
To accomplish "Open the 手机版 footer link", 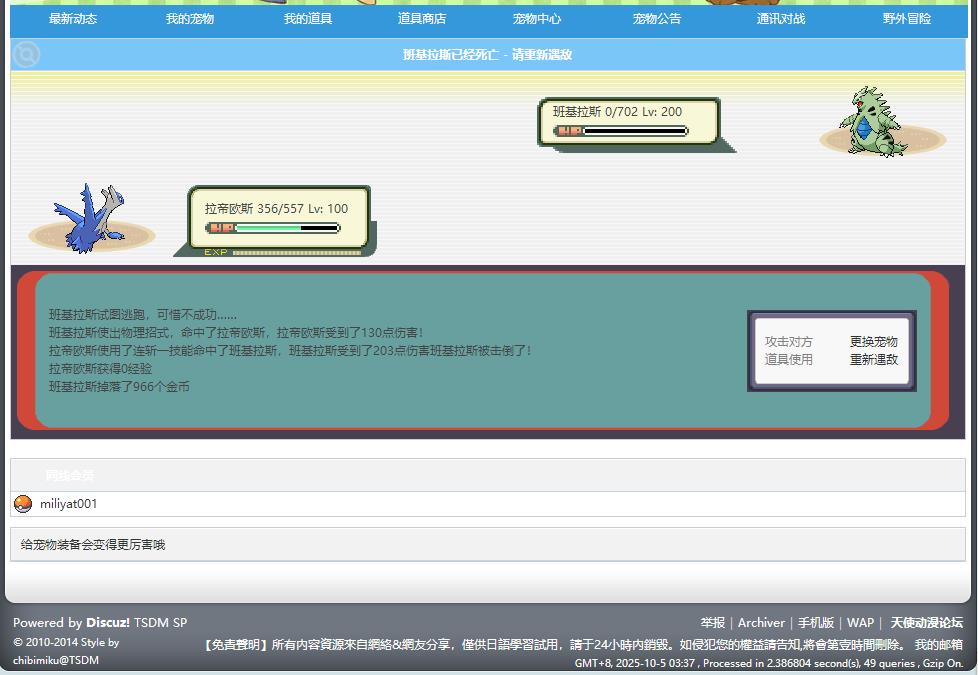I will (x=815, y=622).
